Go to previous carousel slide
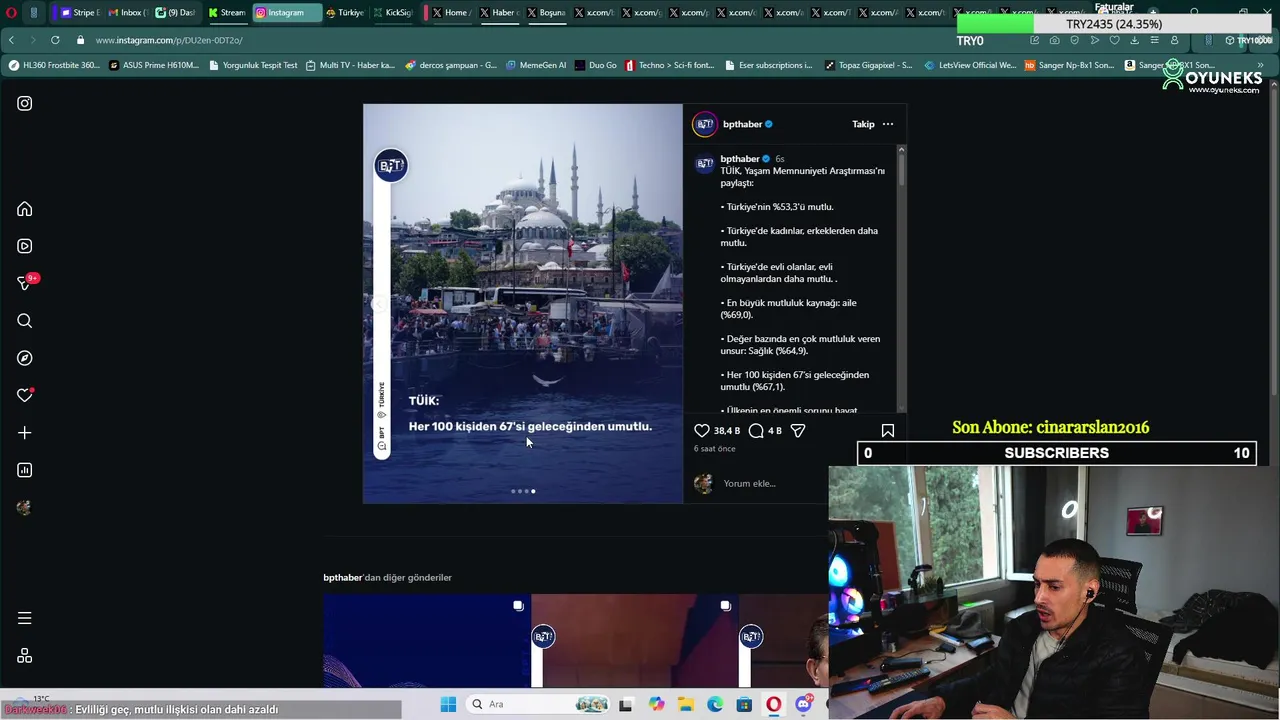1280x720 pixels. [x=379, y=304]
